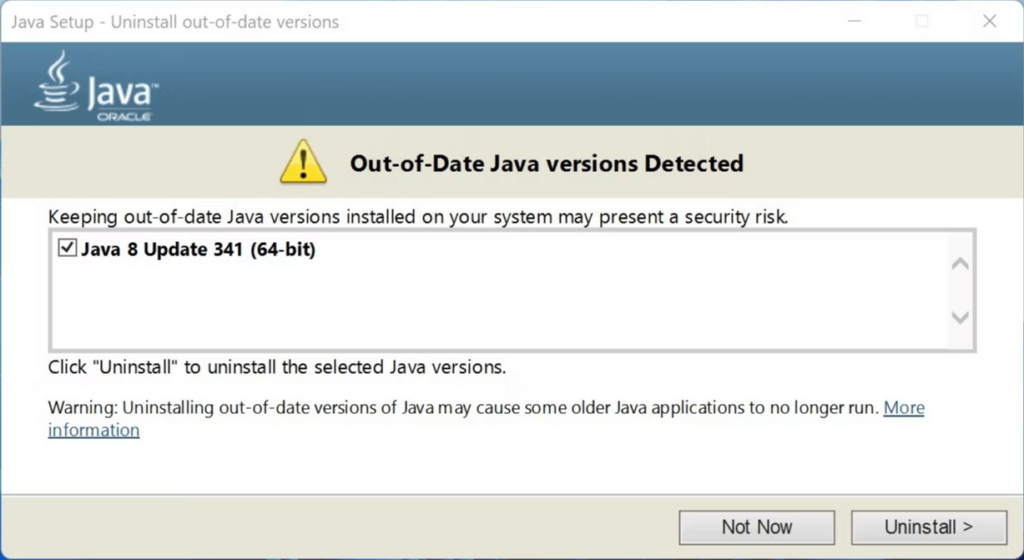Image resolution: width=1024 pixels, height=560 pixels.
Task: Click empty space inside the versions list box
Action: (x=500, y=310)
